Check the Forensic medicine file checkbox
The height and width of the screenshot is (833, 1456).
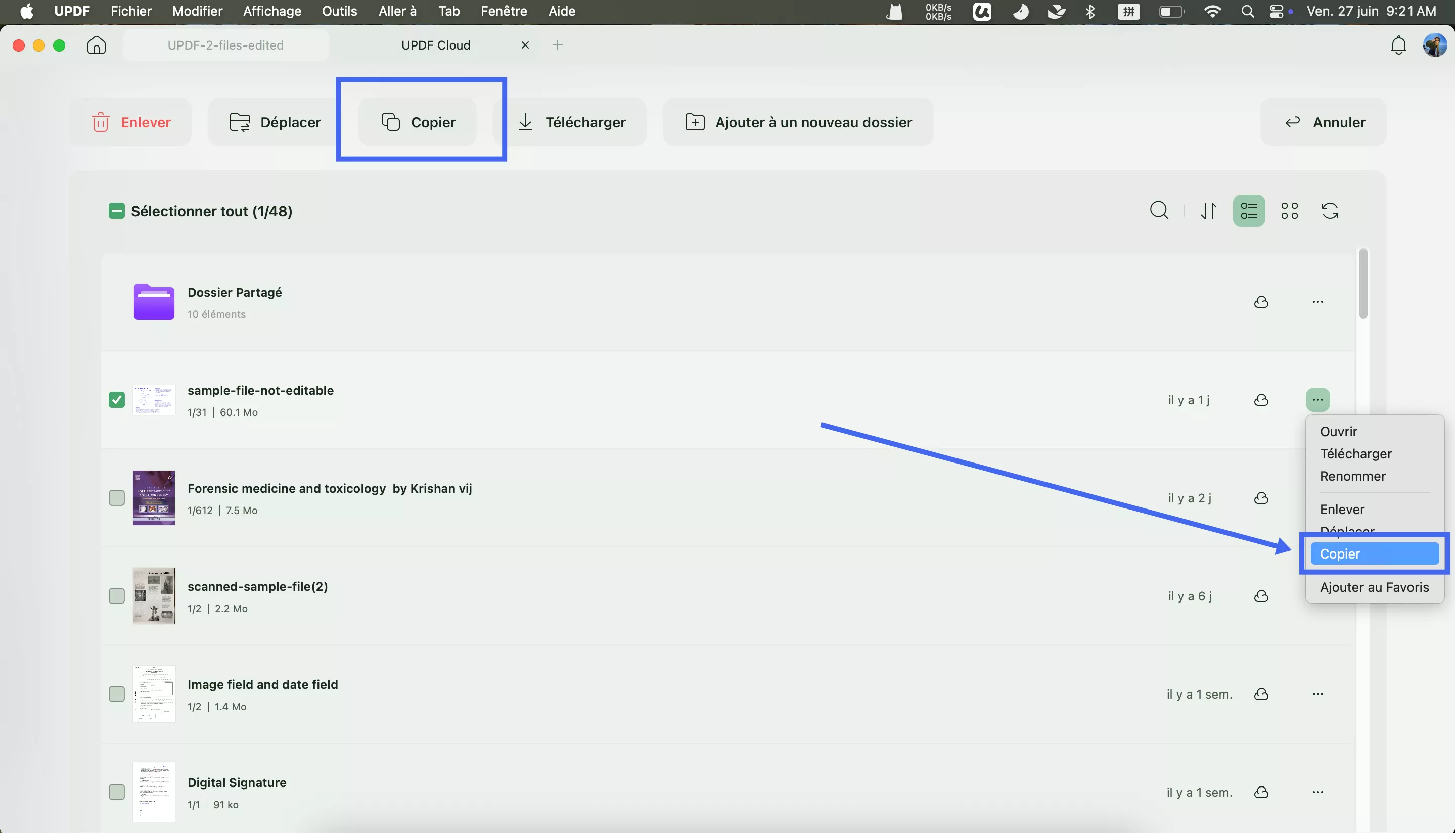[116, 498]
